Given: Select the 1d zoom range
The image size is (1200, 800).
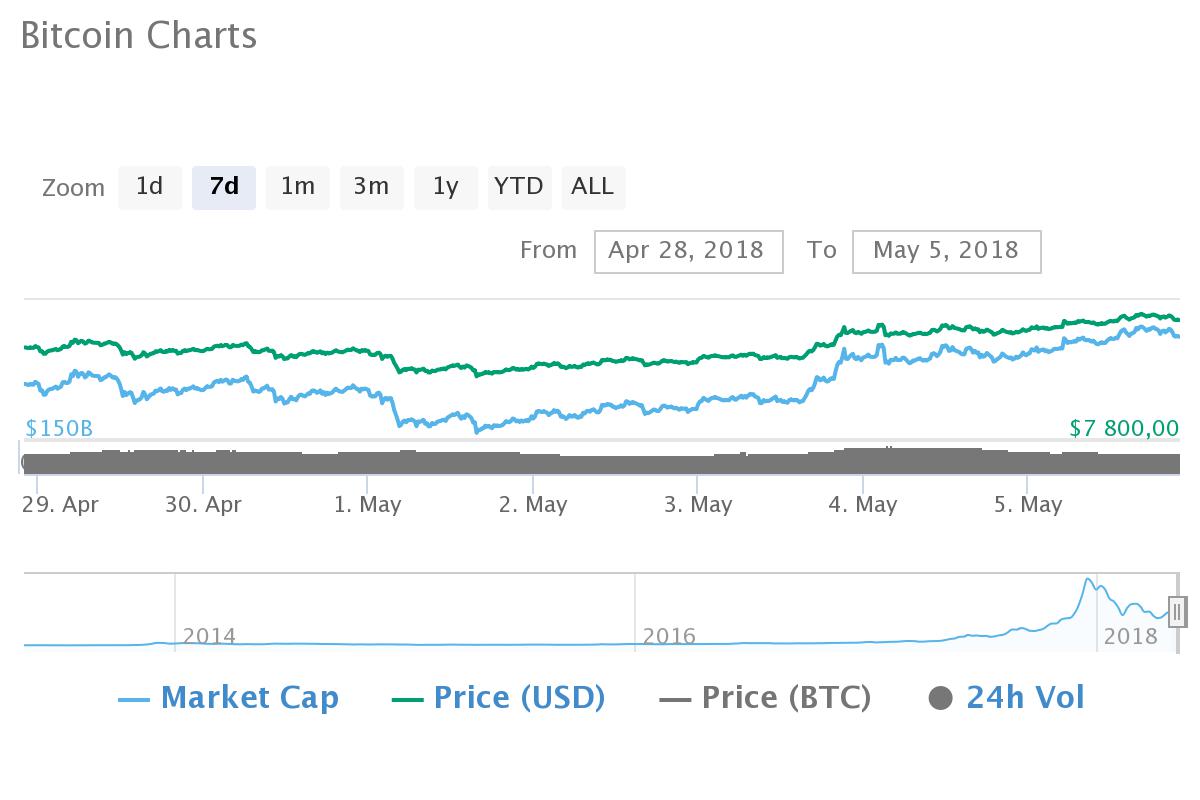Looking at the screenshot, I should coord(150,187).
